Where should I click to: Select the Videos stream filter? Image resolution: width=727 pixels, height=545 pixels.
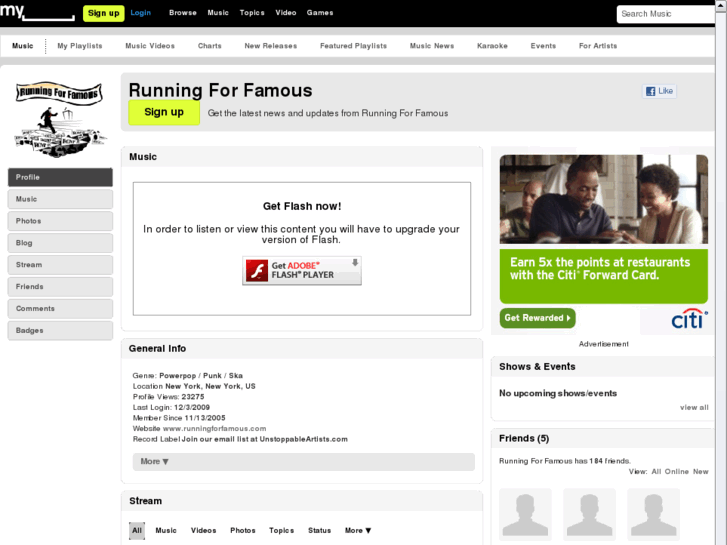(x=204, y=530)
